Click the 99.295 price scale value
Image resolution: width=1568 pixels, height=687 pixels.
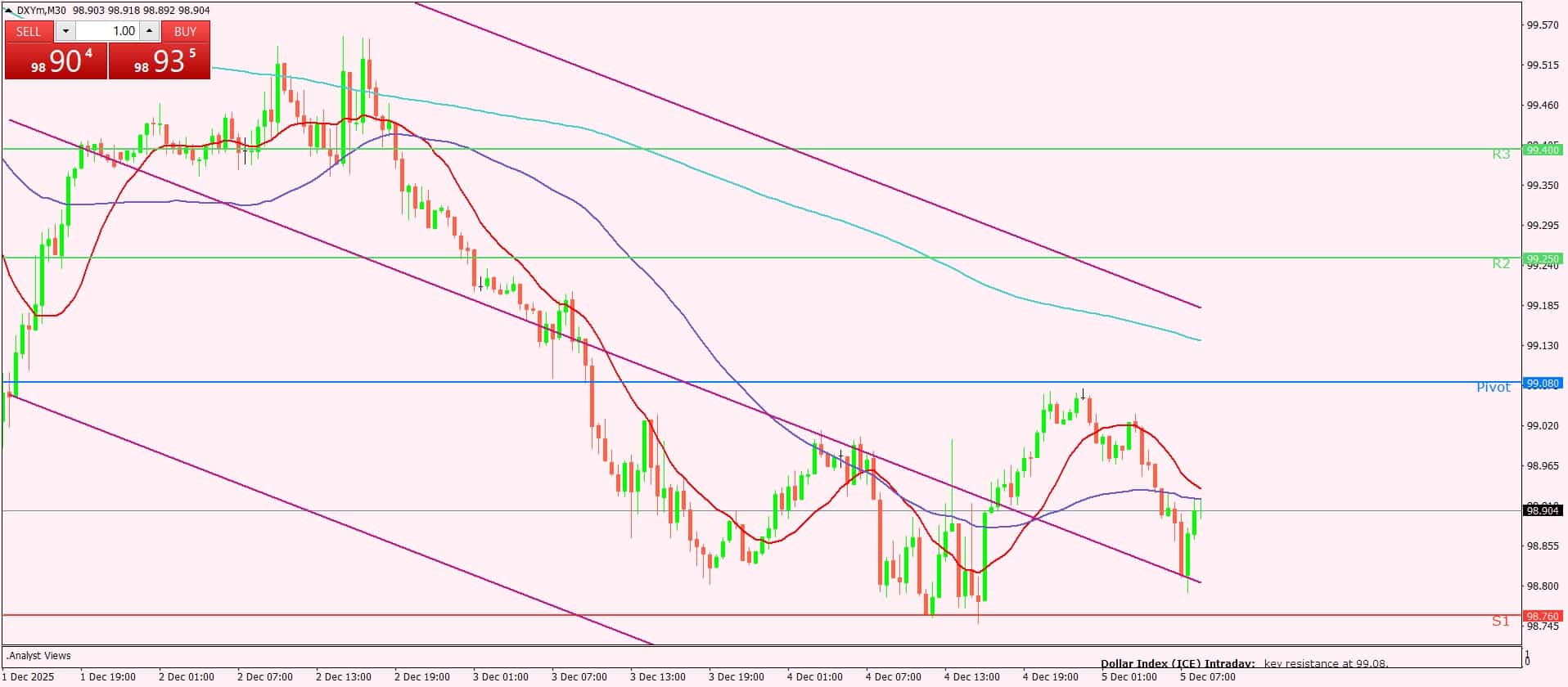(1543, 226)
